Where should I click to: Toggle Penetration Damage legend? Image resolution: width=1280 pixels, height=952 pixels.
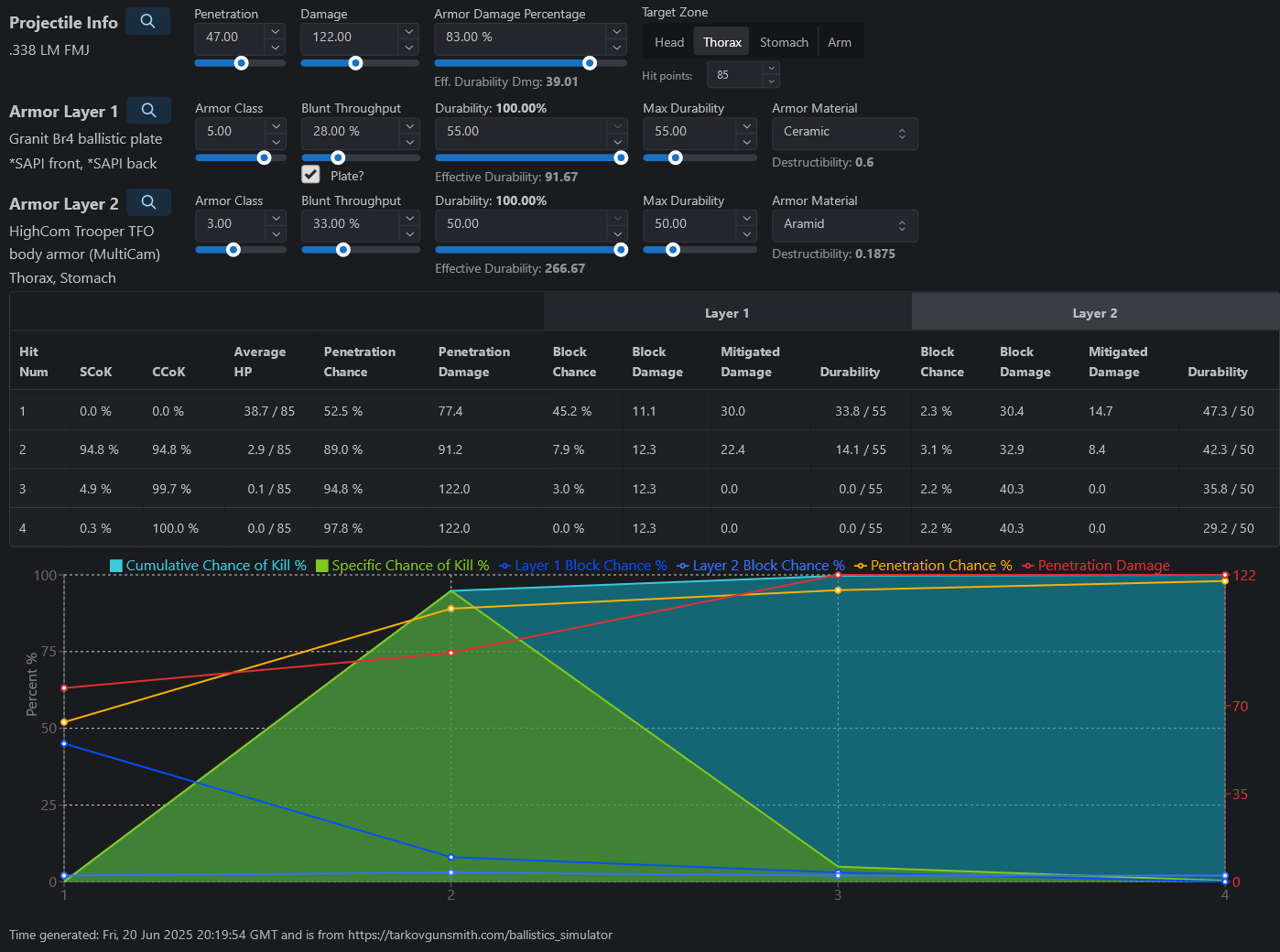1096,566
